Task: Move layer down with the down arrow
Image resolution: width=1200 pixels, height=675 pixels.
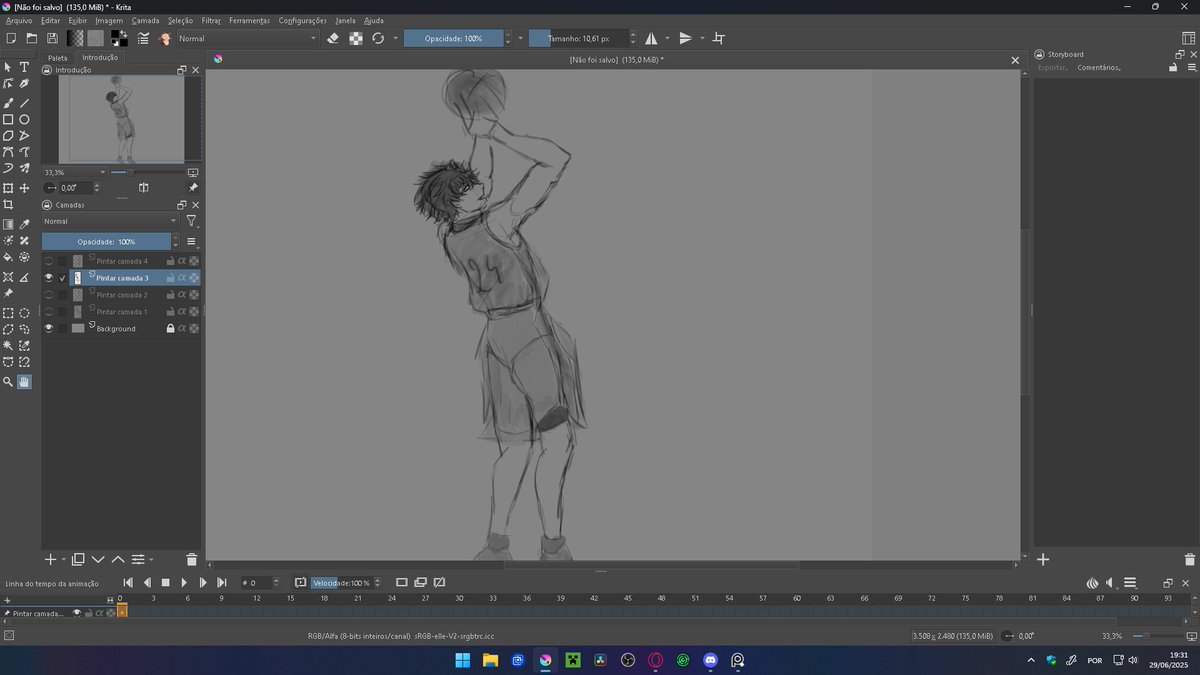Action: click(98, 560)
